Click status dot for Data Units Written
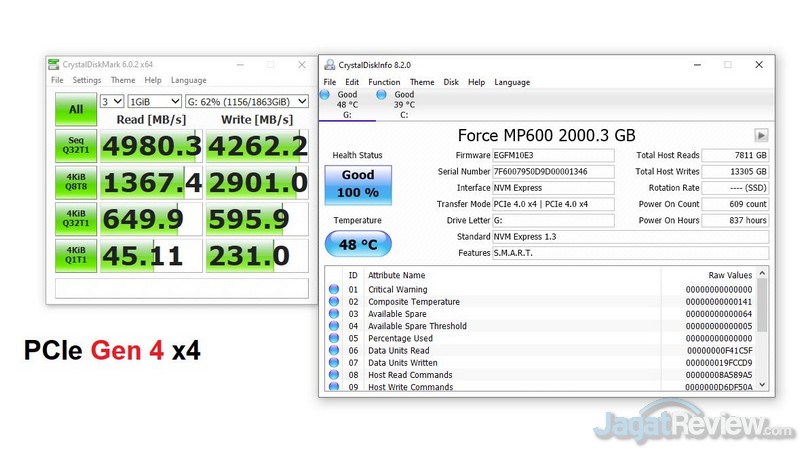 (334, 363)
